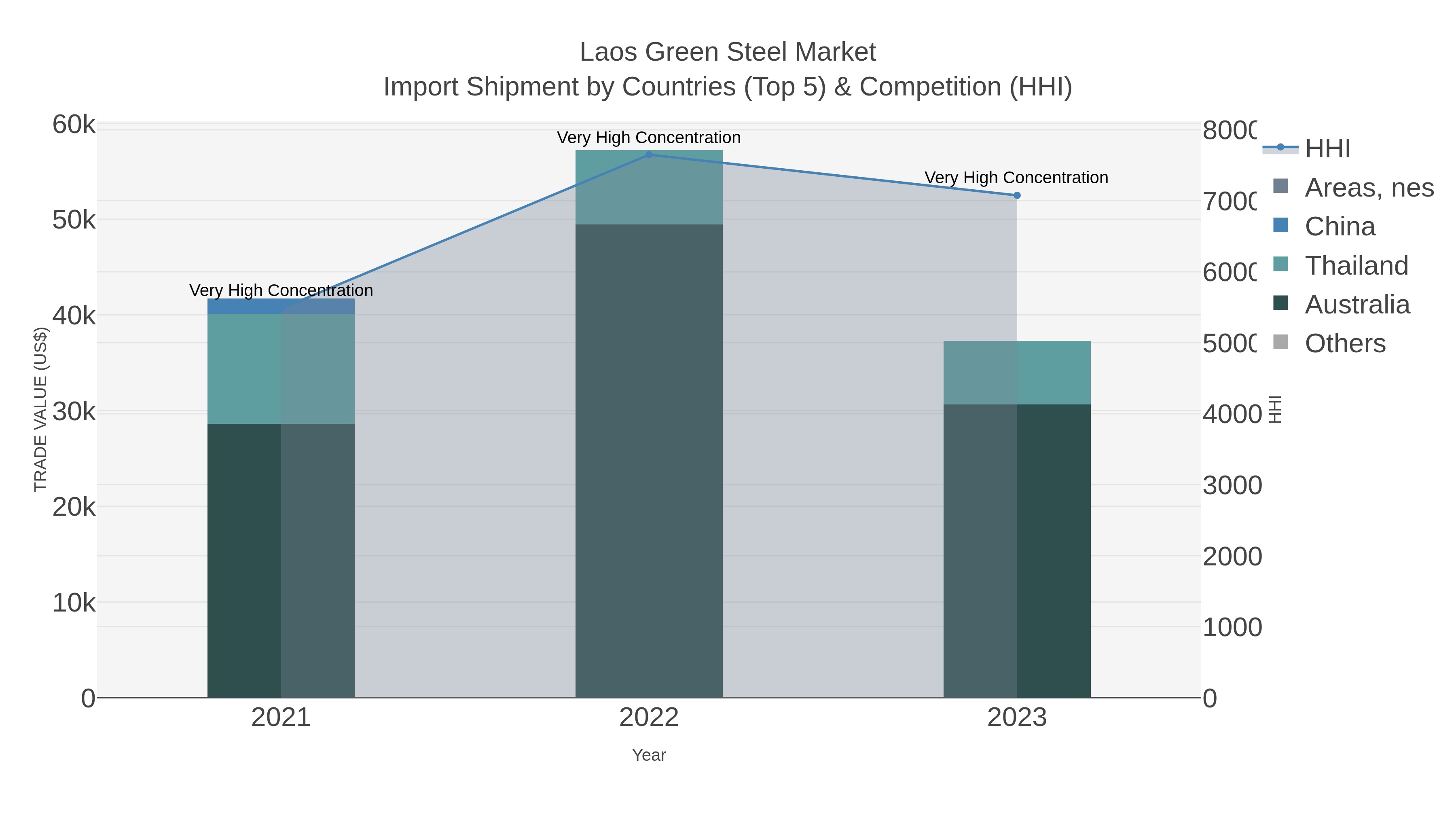Image resolution: width=1456 pixels, height=819 pixels.
Task: Click the 60k left axis tick label
Action: 74,124
